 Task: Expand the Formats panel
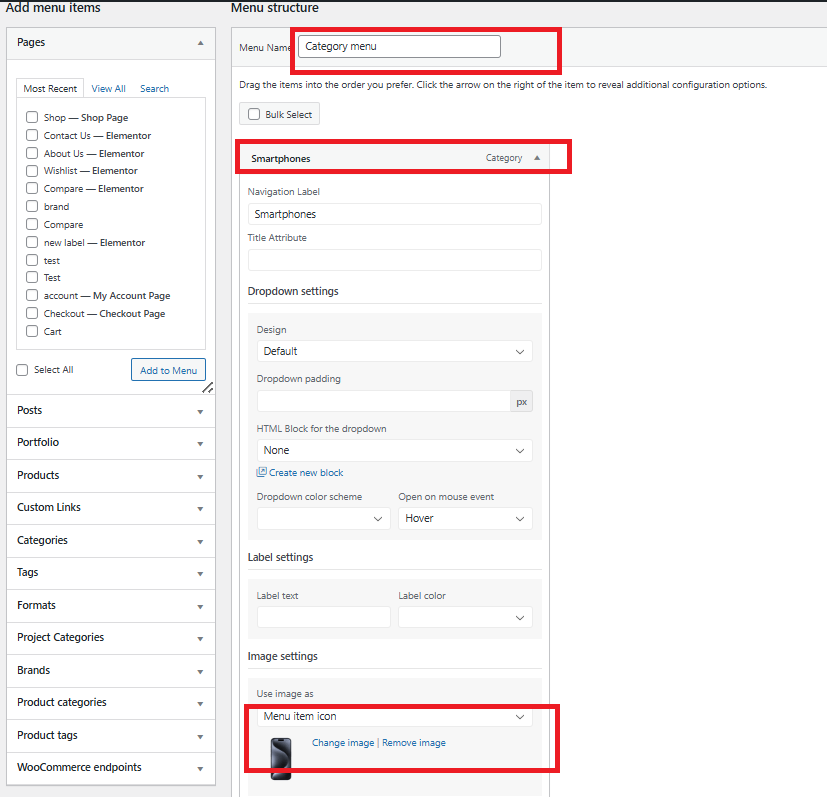(x=111, y=606)
